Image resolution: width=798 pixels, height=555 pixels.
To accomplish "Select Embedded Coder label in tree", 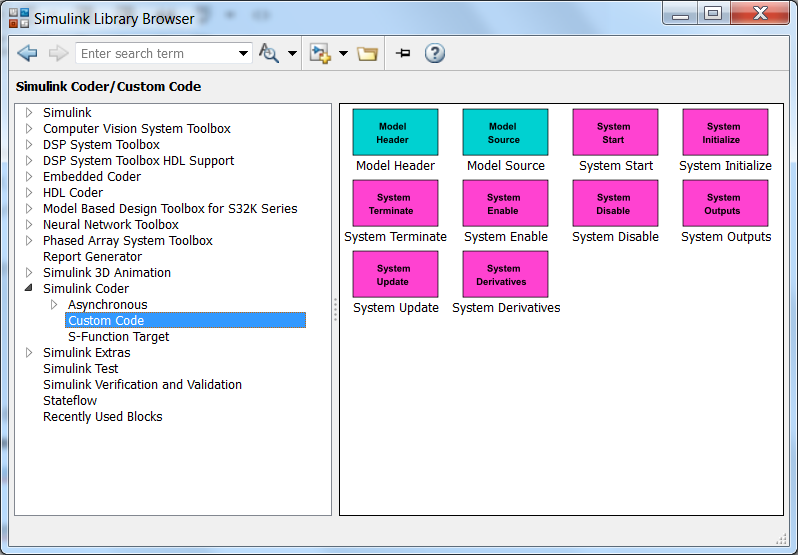I will tap(92, 177).
